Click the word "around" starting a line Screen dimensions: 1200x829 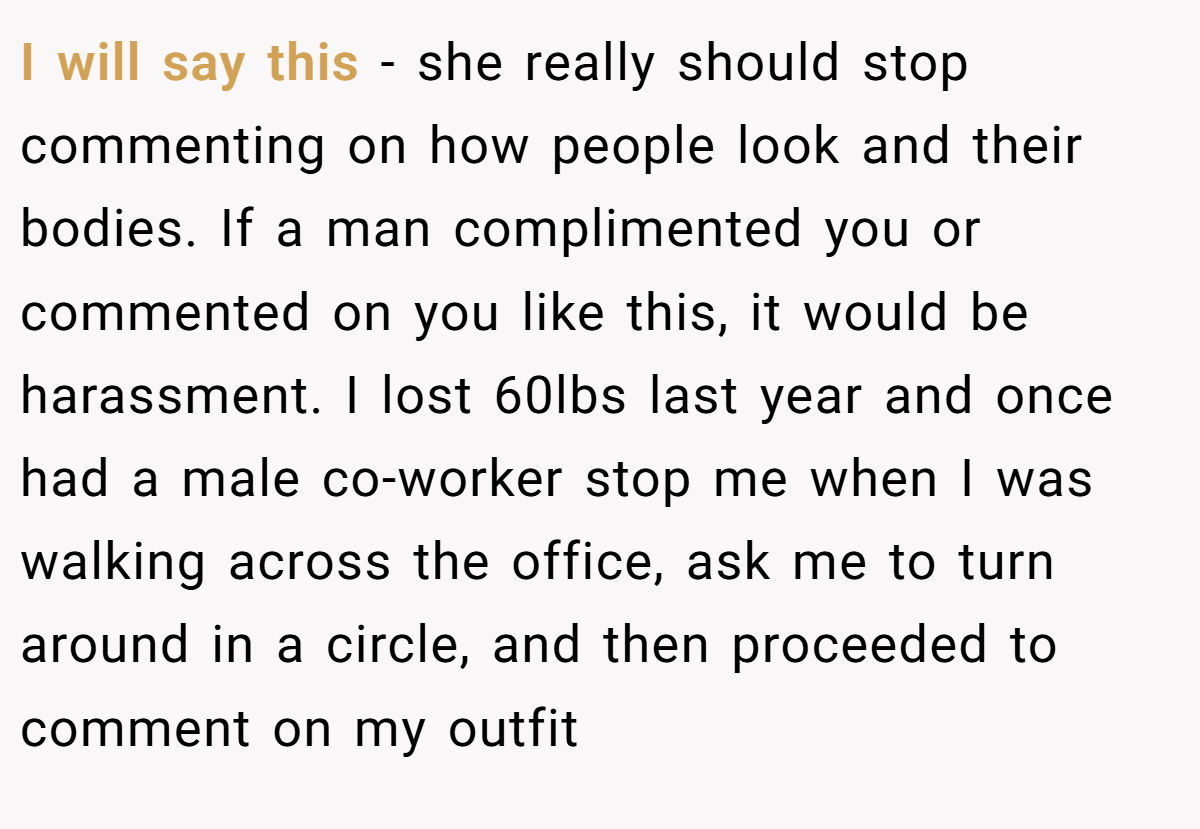click(105, 645)
